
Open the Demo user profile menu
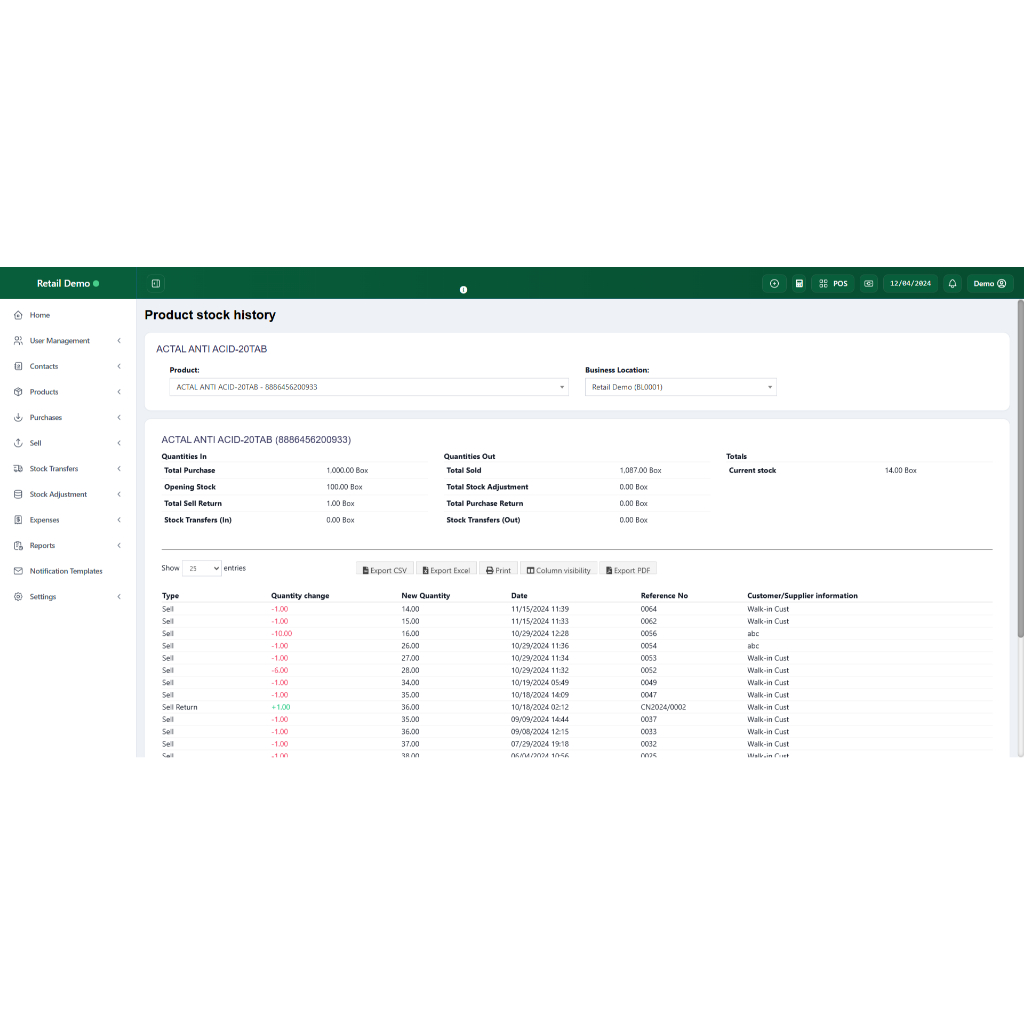coord(989,284)
